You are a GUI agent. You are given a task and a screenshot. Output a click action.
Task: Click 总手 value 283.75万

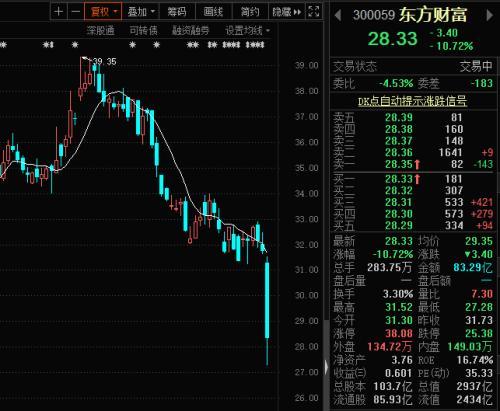[x=390, y=267]
